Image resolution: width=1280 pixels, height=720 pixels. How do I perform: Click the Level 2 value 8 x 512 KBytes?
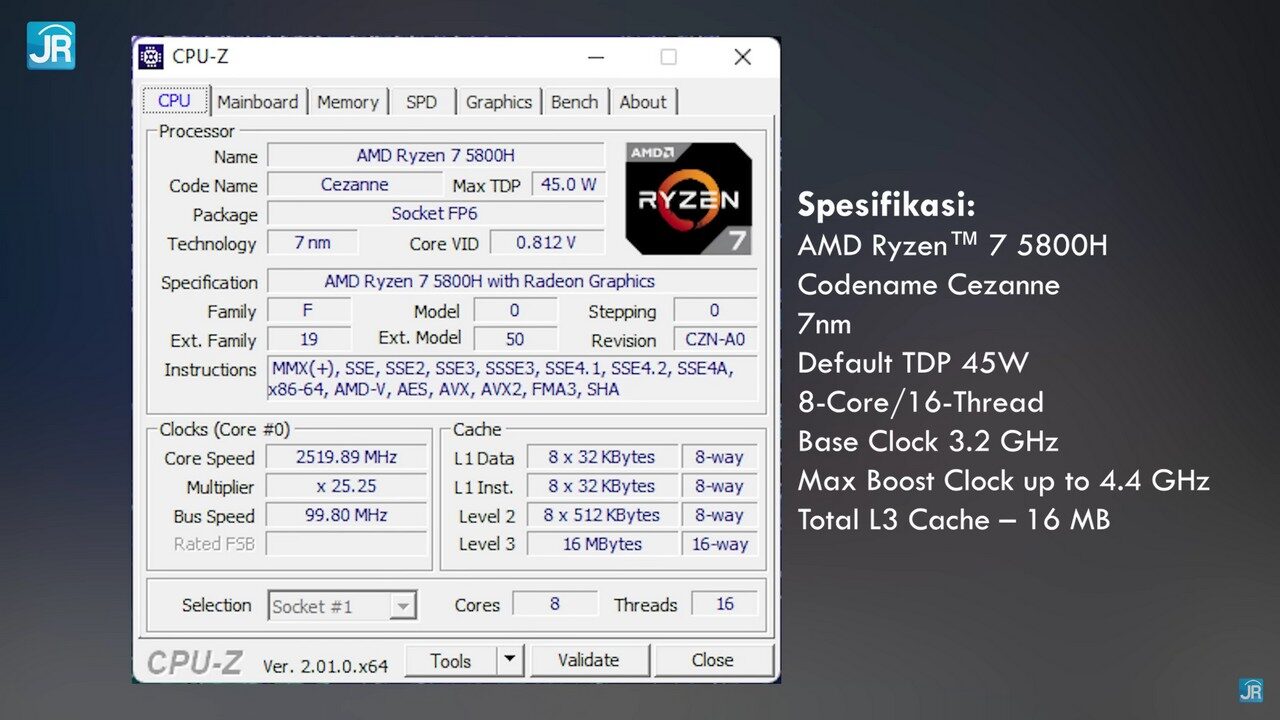pyautogui.click(x=602, y=516)
